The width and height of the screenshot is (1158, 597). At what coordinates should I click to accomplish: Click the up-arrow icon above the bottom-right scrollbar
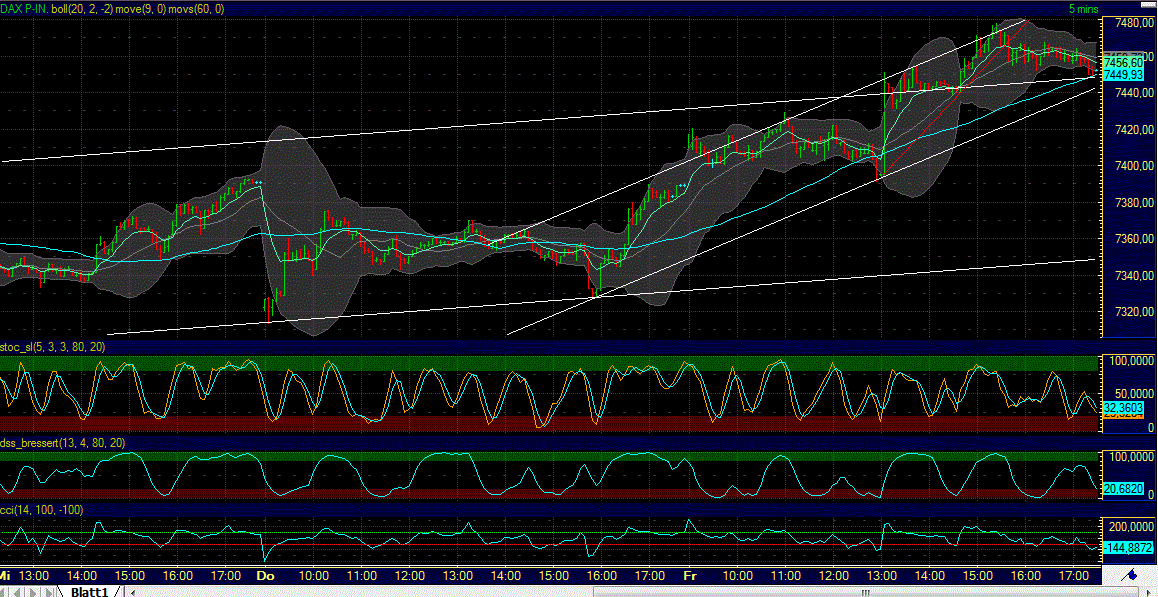pos(1131,574)
